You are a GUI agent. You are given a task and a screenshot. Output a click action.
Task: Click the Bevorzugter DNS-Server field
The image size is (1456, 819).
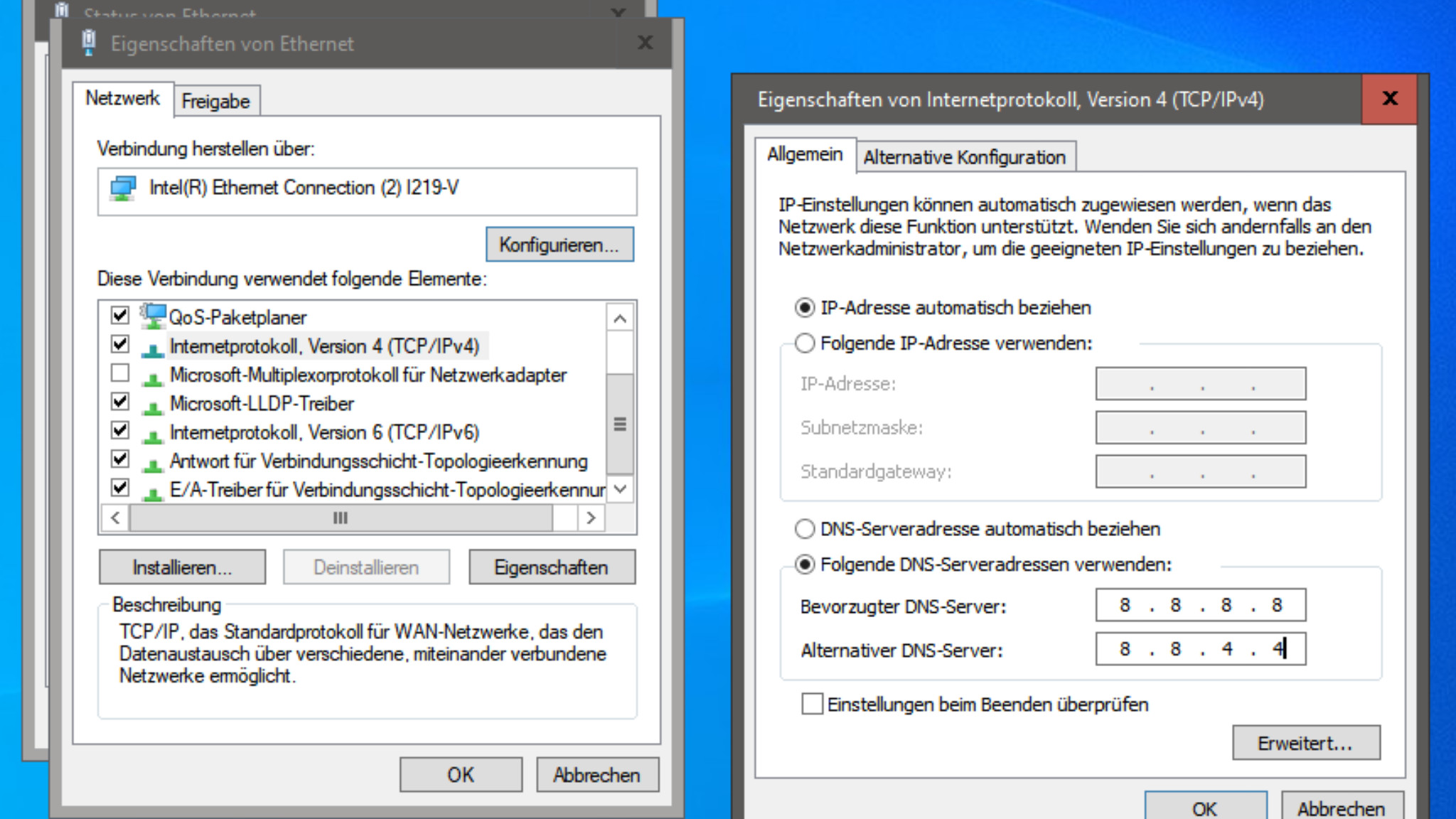1201,605
